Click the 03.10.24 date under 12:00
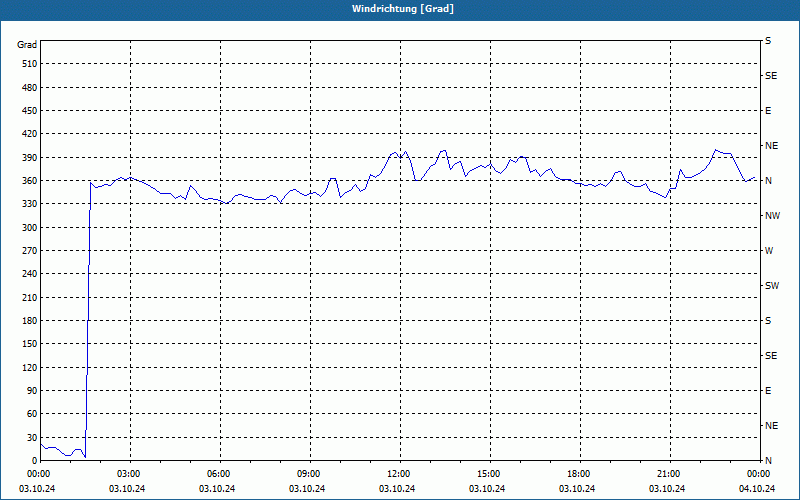This screenshot has width=800, height=500. [397, 489]
